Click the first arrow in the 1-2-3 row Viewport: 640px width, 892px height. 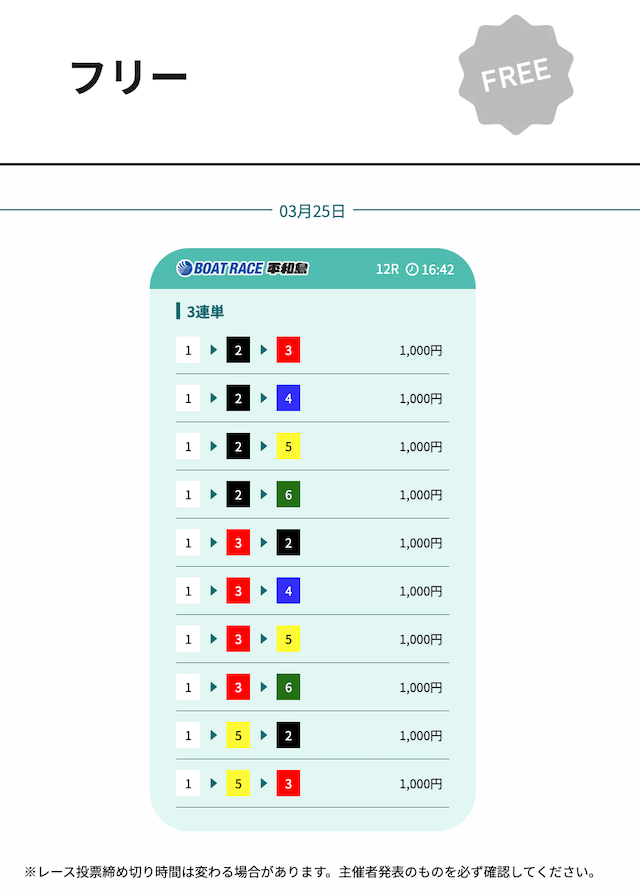pyautogui.click(x=214, y=351)
